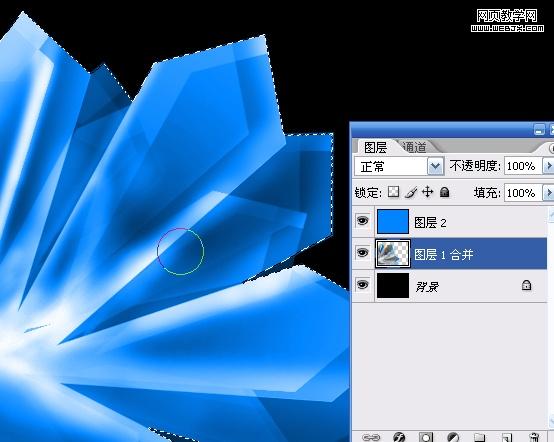
Task: Select the black 背景 layer thumbnail
Action: (393, 285)
